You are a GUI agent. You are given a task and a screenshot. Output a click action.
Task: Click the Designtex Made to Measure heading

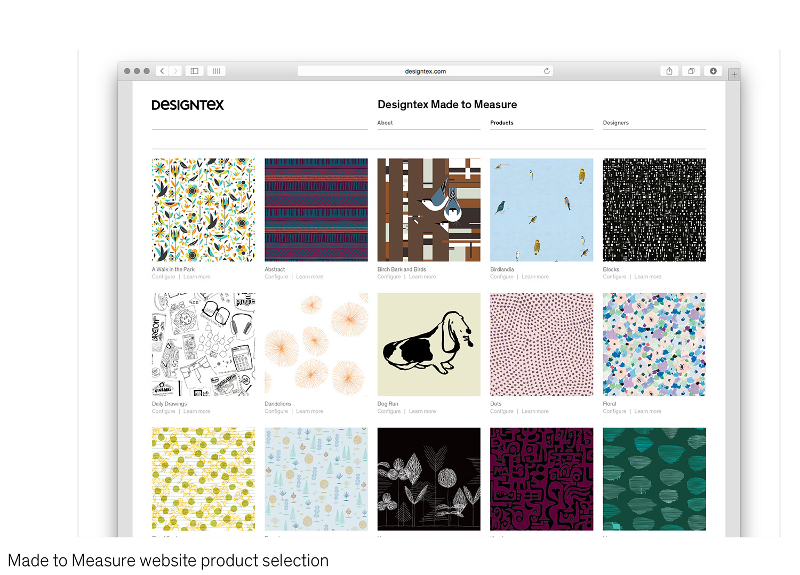pyautogui.click(x=447, y=105)
